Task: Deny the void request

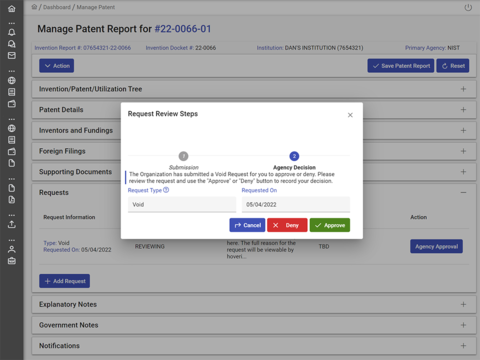Action: (x=287, y=225)
